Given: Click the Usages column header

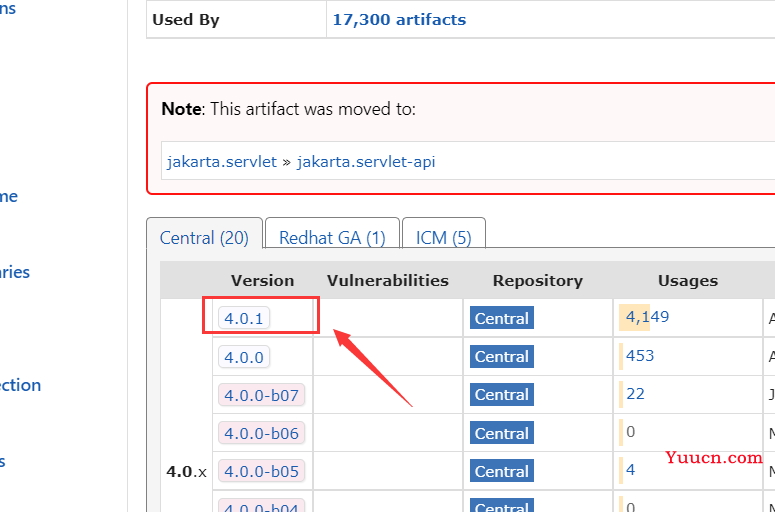Looking at the screenshot, I should point(688,281).
